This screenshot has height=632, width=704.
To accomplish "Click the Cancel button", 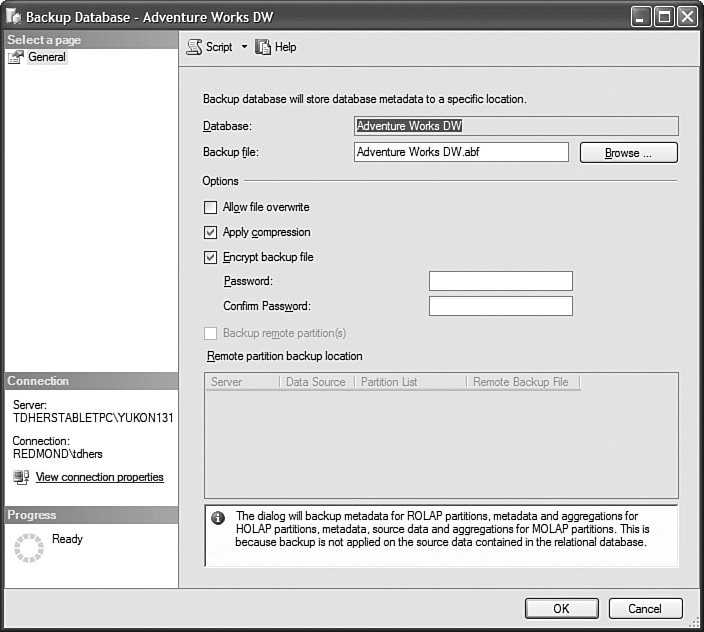I will coord(645,609).
